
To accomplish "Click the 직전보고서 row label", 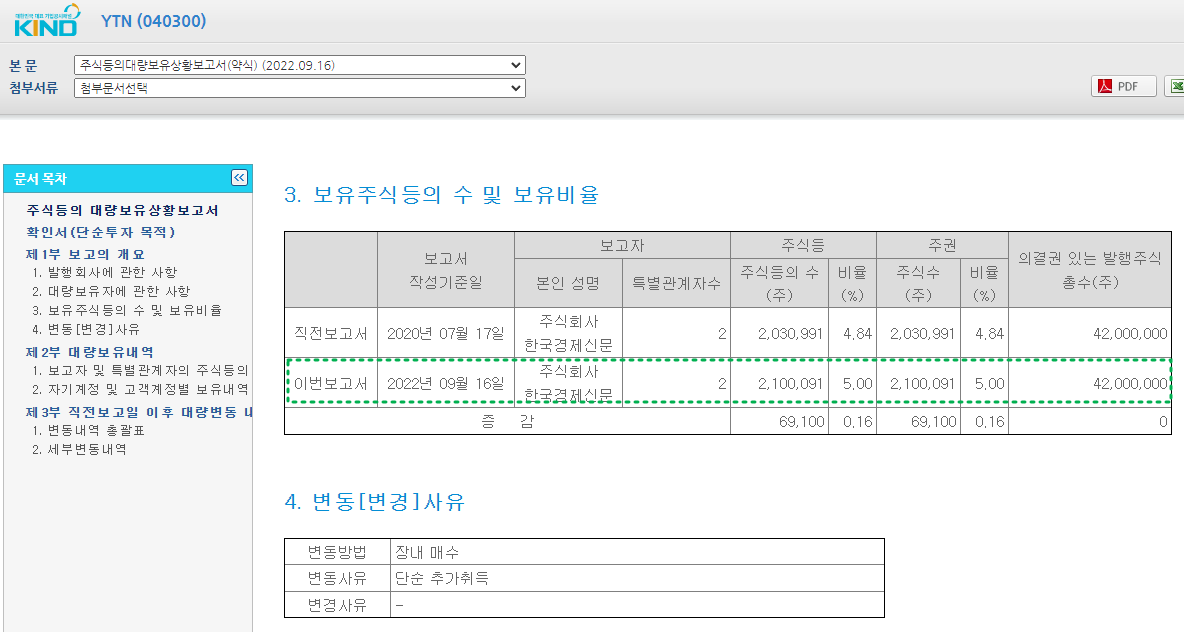I will [331, 333].
